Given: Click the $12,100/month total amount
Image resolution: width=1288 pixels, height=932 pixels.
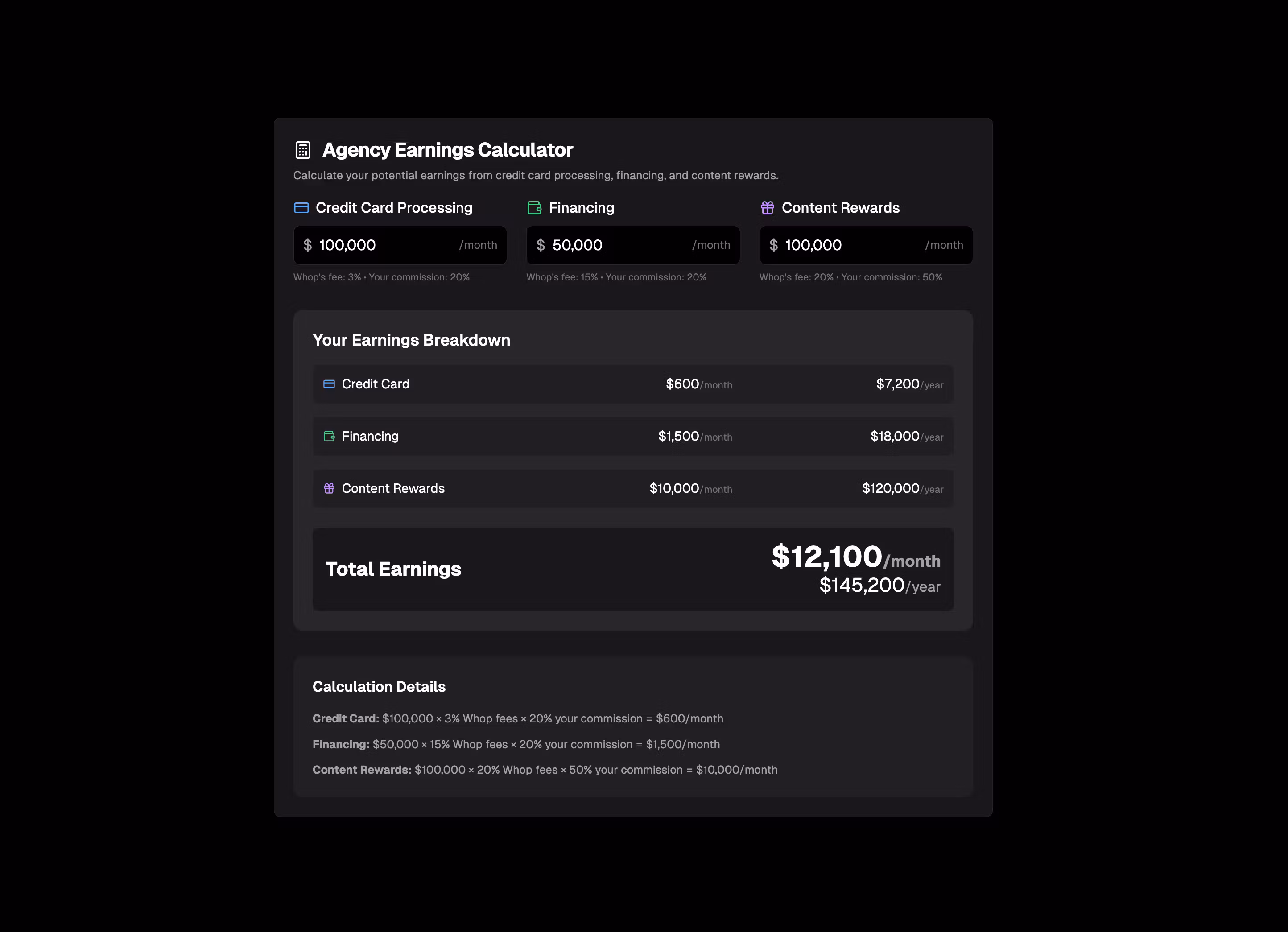Looking at the screenshot, I should 855,557.
